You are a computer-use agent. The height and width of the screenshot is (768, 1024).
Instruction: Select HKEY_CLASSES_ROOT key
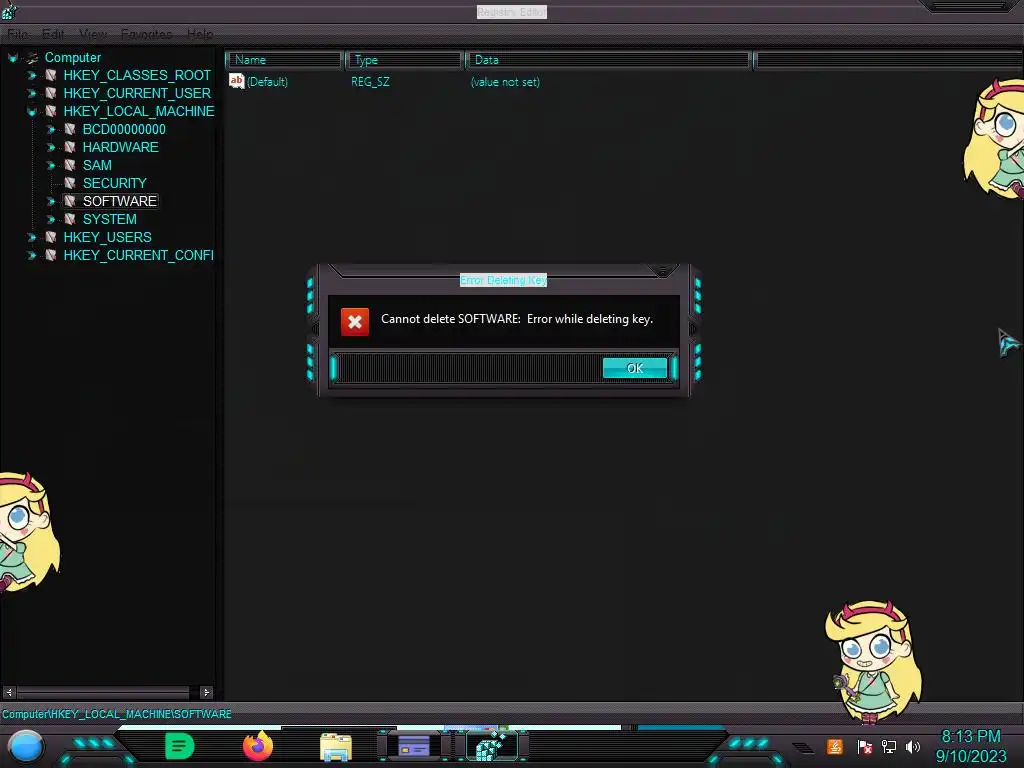point(137,75)
